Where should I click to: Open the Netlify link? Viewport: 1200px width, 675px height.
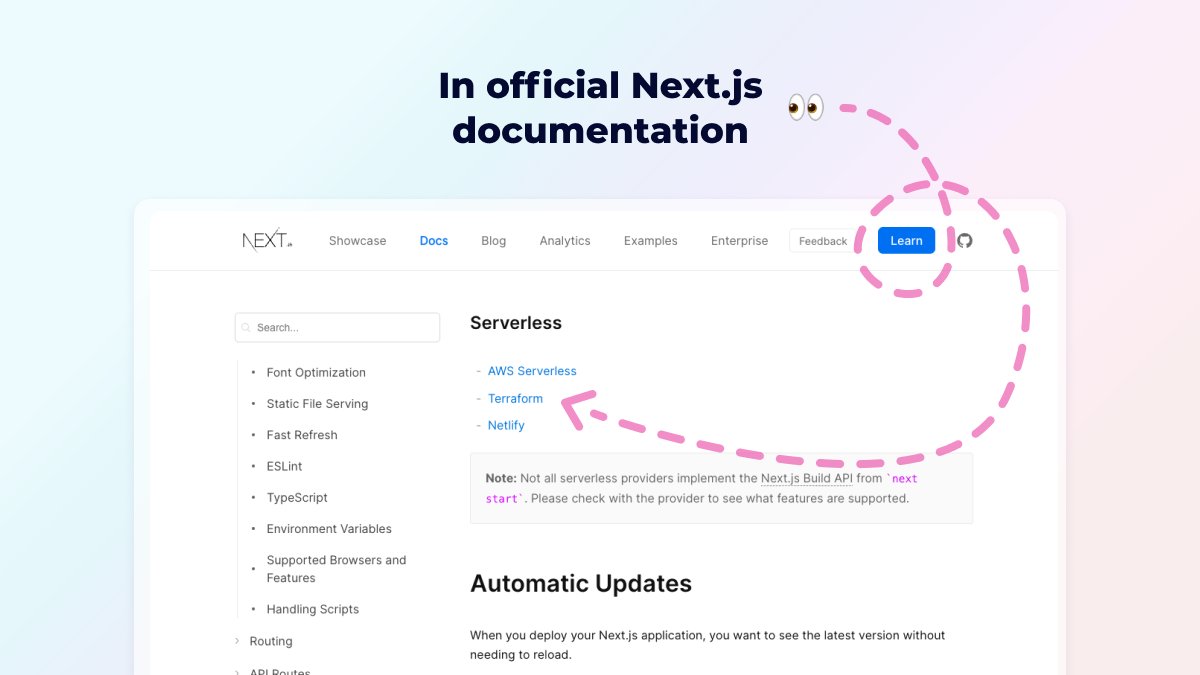[506, 425]
